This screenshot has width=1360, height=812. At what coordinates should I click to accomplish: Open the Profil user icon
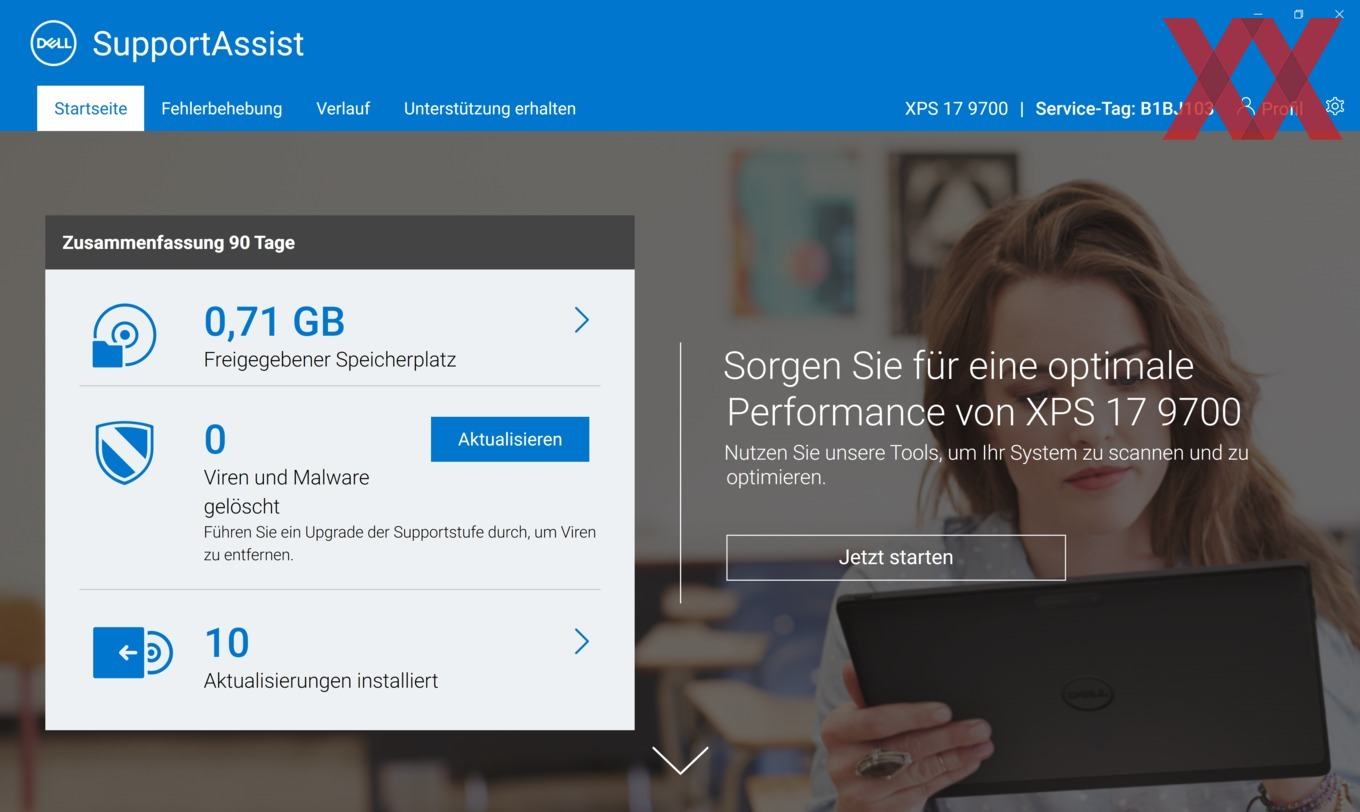coord(1246,106)
